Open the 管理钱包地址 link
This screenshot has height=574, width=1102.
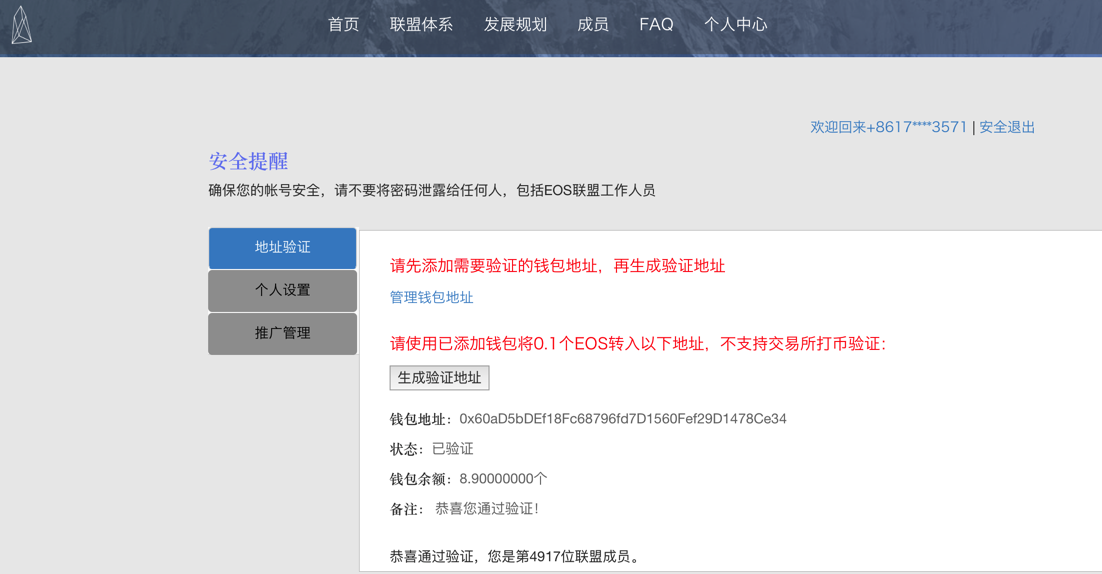click(x=432, y=297)
